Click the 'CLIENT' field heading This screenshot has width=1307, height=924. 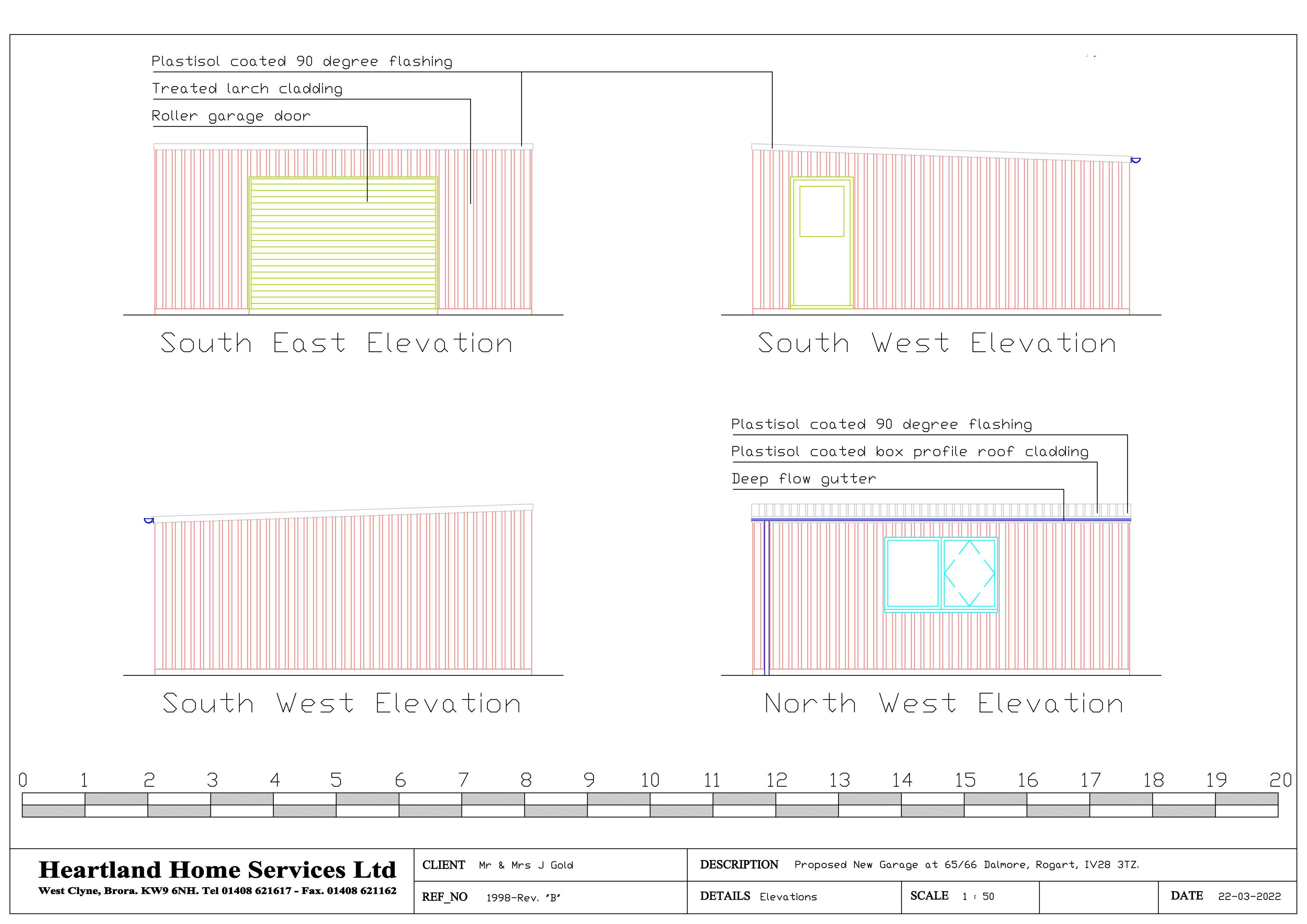tap(444, 865)
